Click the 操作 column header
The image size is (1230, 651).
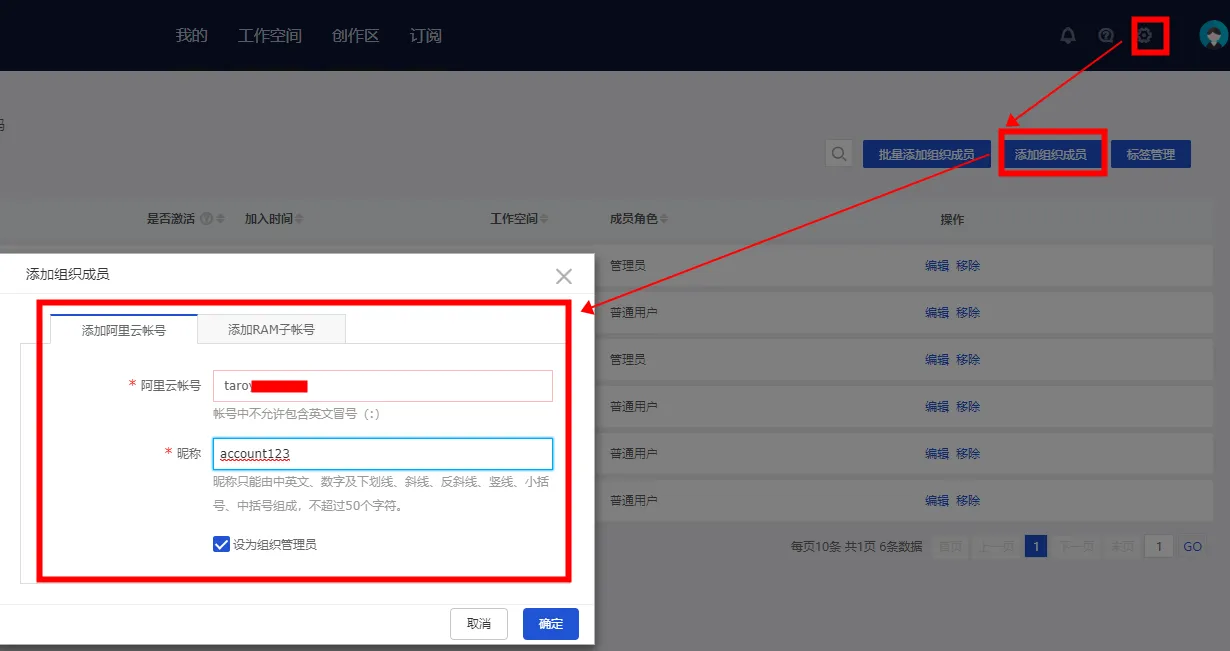pyautogui.click(x=952, y=219)
